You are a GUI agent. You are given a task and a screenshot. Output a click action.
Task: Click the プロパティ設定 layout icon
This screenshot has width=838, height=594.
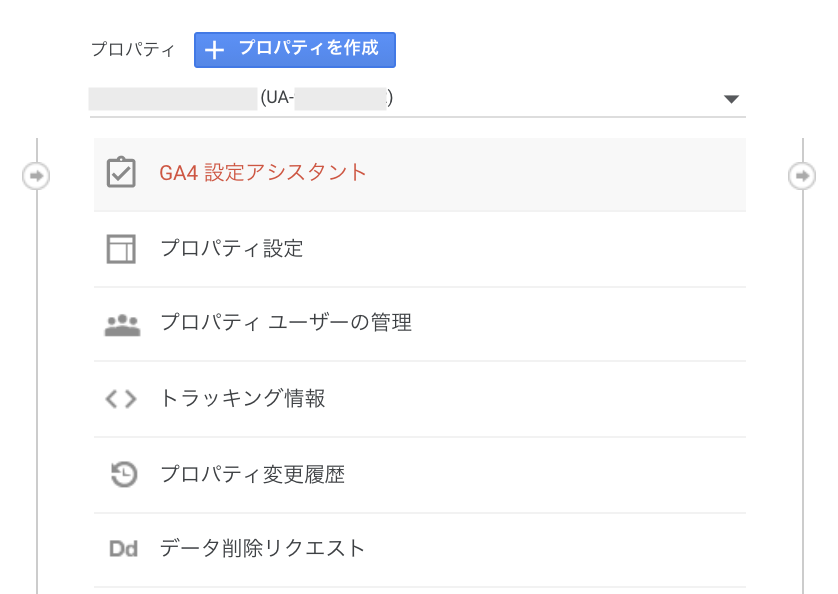121,249
